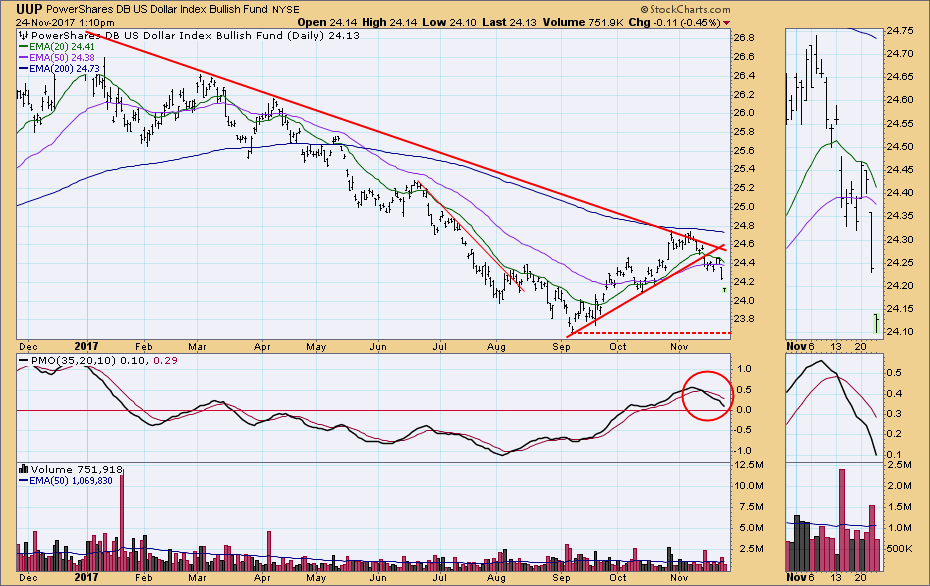The image size is (930, 586).
Task: Click the Sep label under the price panel
Action: coord(561,346)
